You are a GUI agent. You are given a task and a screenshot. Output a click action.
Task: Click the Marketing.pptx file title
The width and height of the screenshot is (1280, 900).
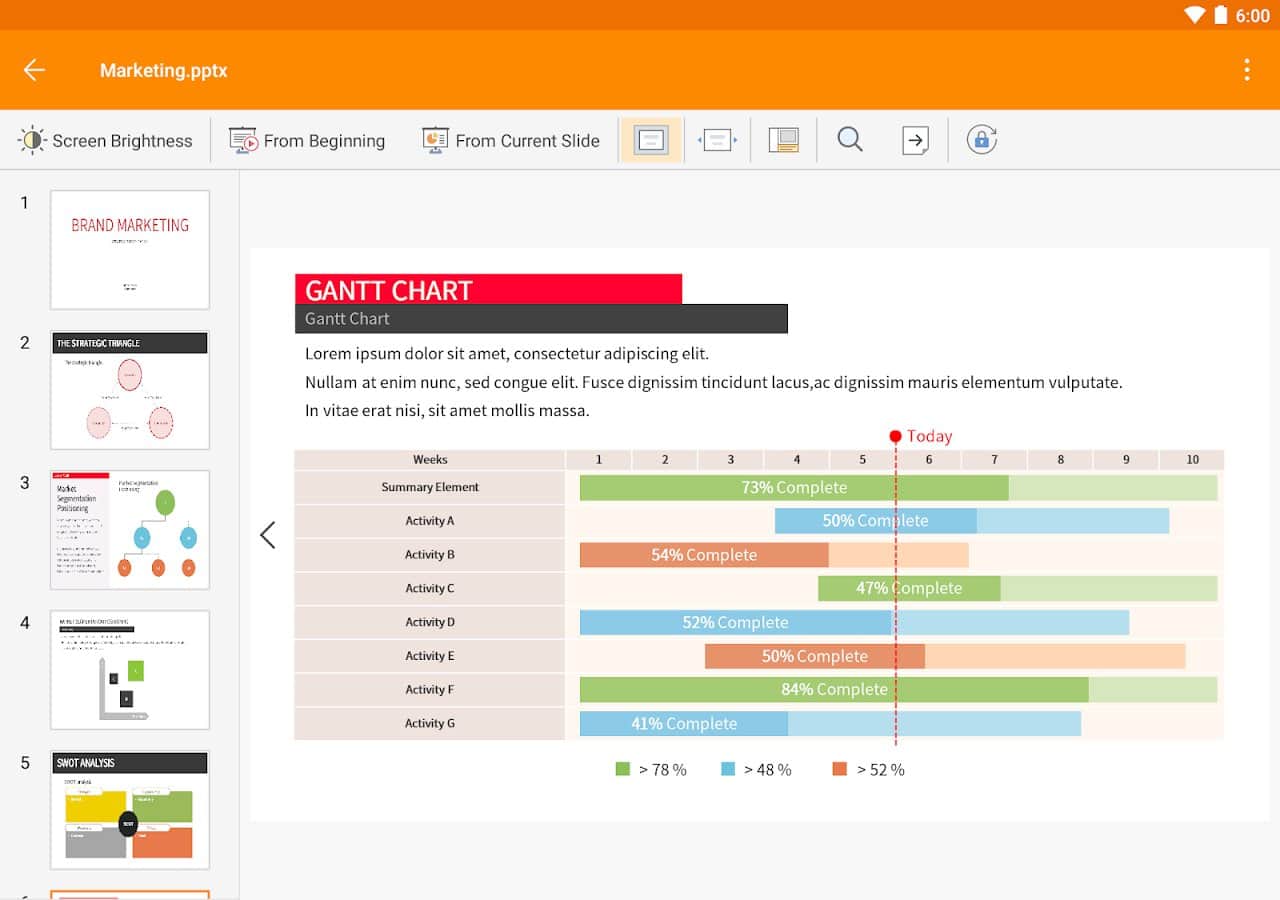coord(164,71)
